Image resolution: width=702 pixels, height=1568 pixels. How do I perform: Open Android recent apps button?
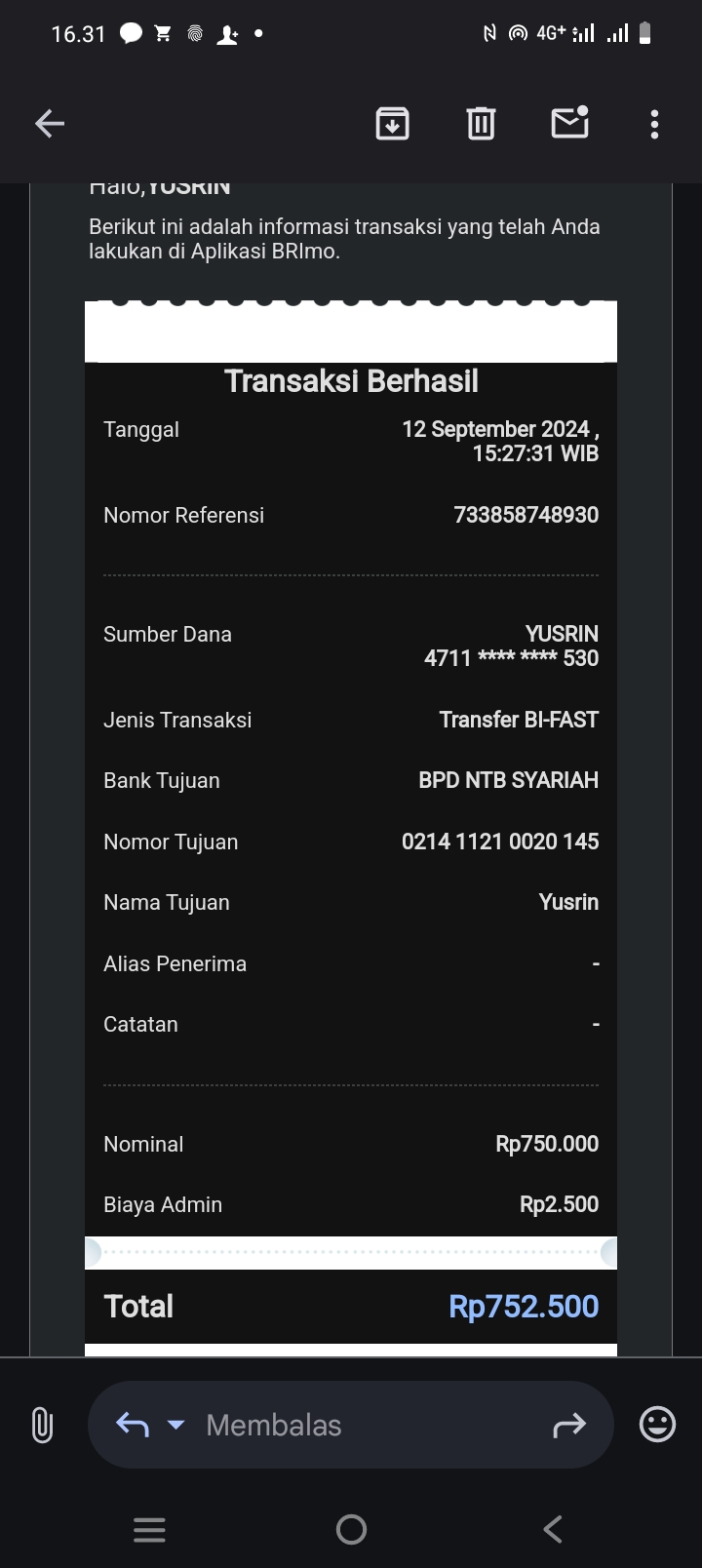(149, 1529)
